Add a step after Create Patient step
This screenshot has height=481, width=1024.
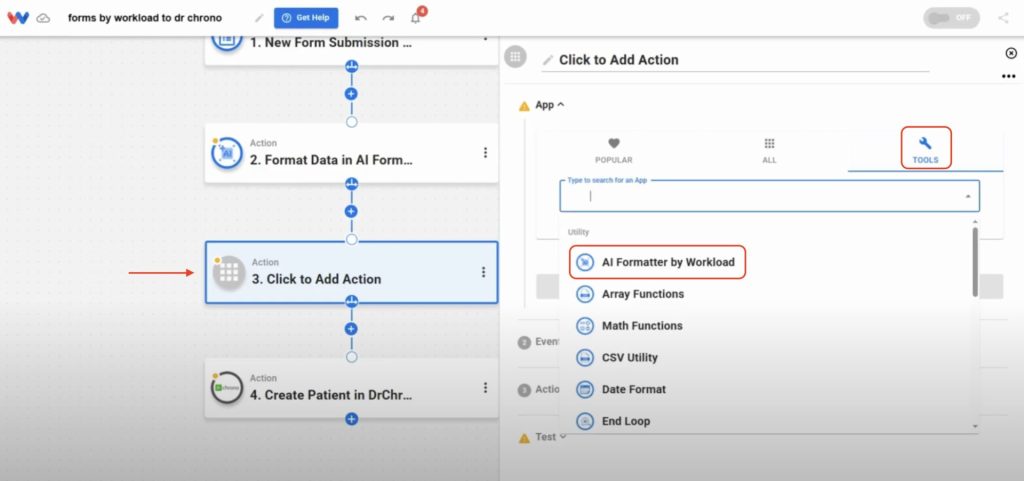click(351, 419)
